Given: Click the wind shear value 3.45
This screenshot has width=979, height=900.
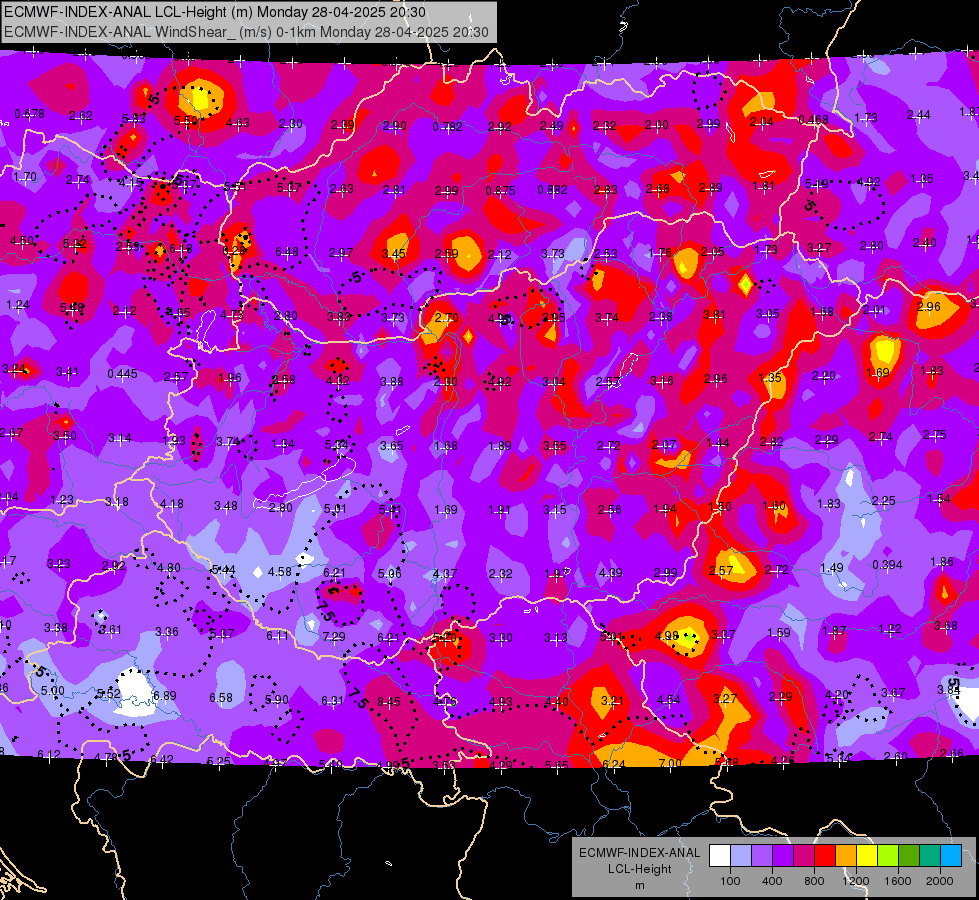Looking at the screenshot, I should (x=394, y=254).
